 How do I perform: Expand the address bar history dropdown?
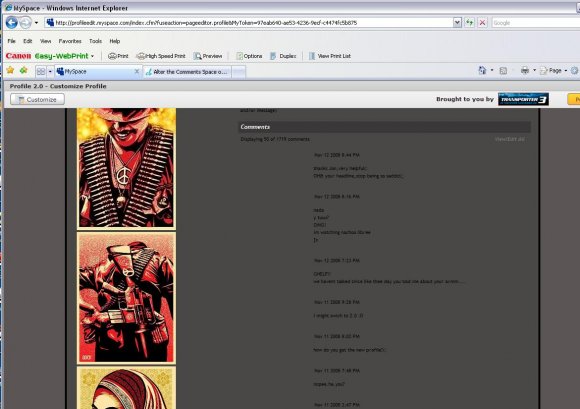[457, 23]
